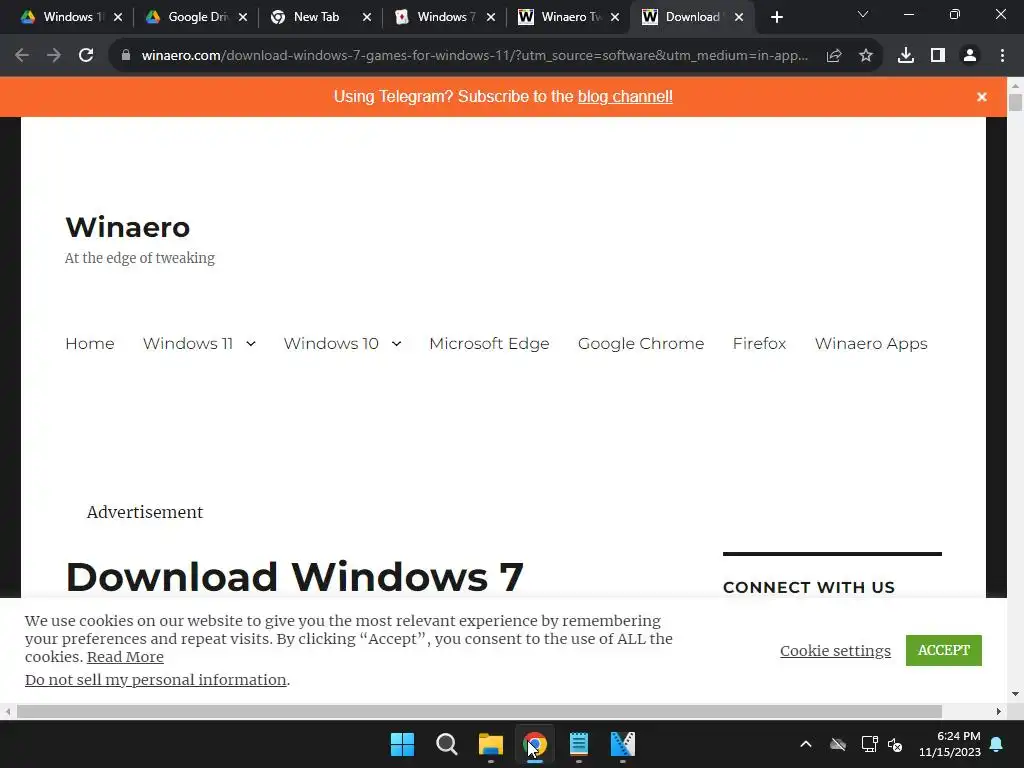Image resolution: width=1024 pixels, height=768 pixels.
Task: Open taskbar Search
Action: pos(447,744)
